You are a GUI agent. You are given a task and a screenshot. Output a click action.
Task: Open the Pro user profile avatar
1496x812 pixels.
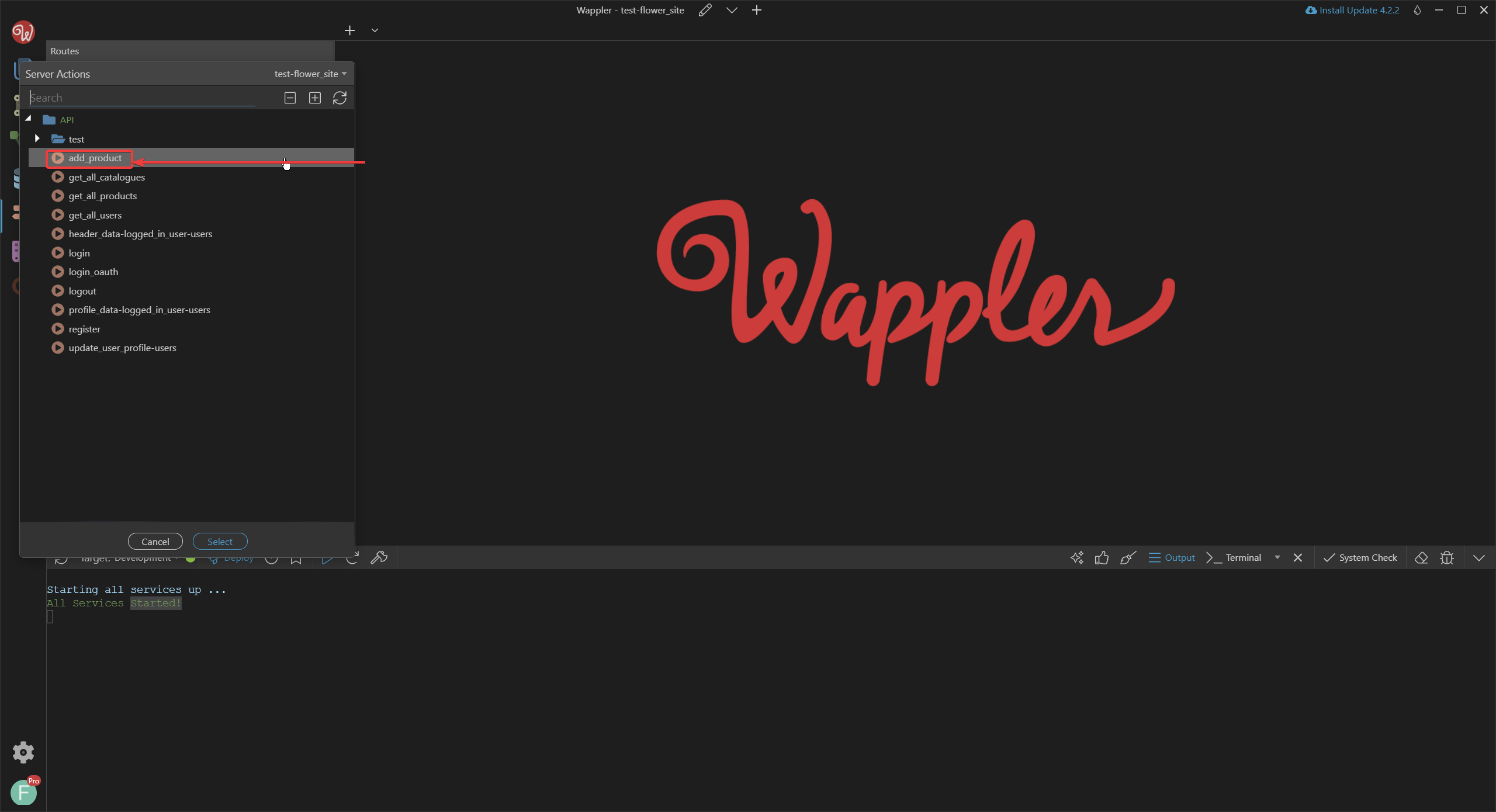click(x=24, y=792)
